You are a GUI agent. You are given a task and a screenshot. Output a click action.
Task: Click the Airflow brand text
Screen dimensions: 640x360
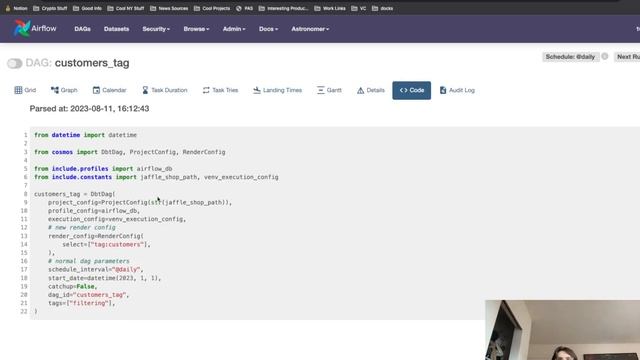pyautogui.click(x=44, y=29)
